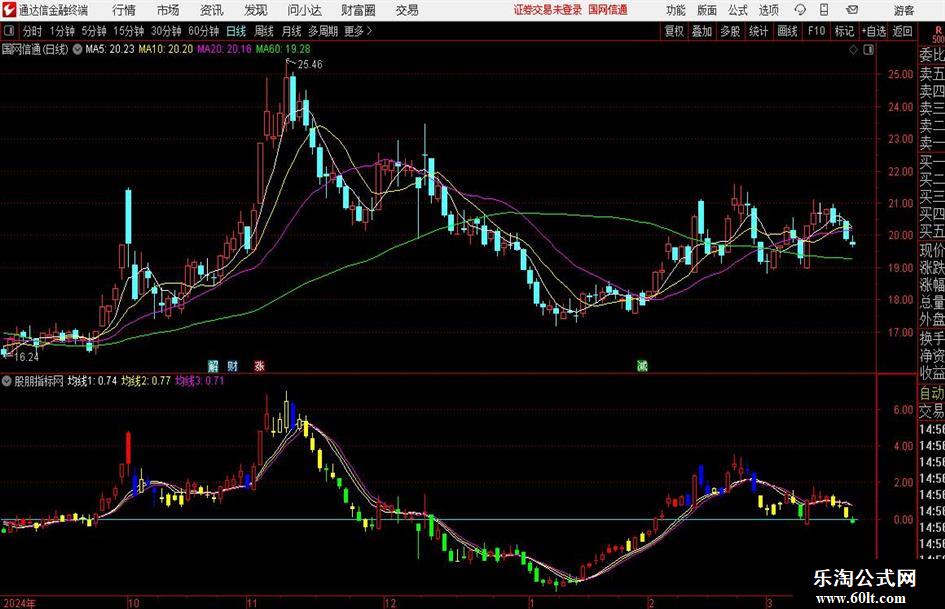The width and height of the screenshot is (945, 609).
Task: Switch to 60分钟 chart period
Action: pos(203,31)
